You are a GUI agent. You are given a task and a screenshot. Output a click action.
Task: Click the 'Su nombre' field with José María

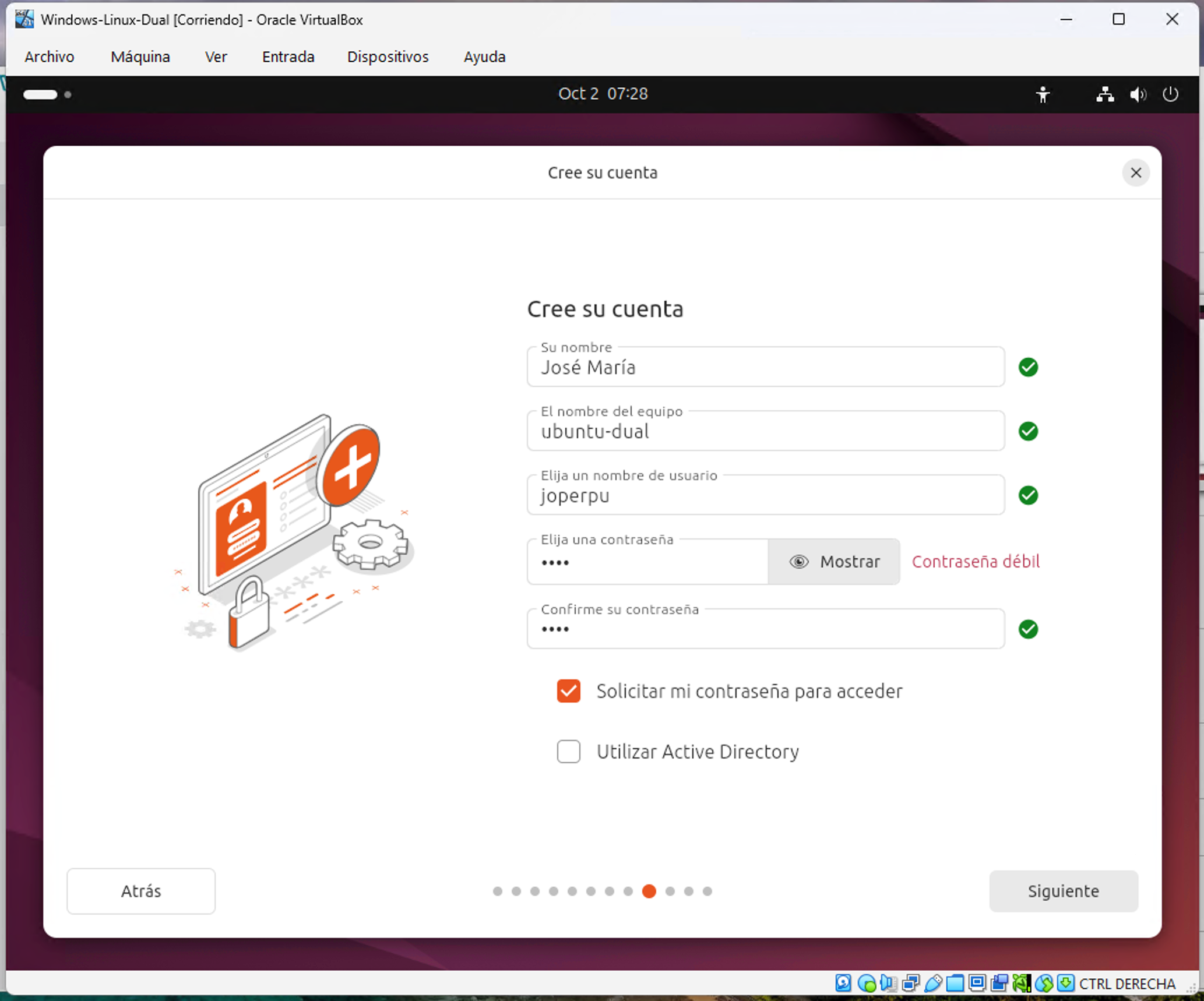(x=766, y=366)
